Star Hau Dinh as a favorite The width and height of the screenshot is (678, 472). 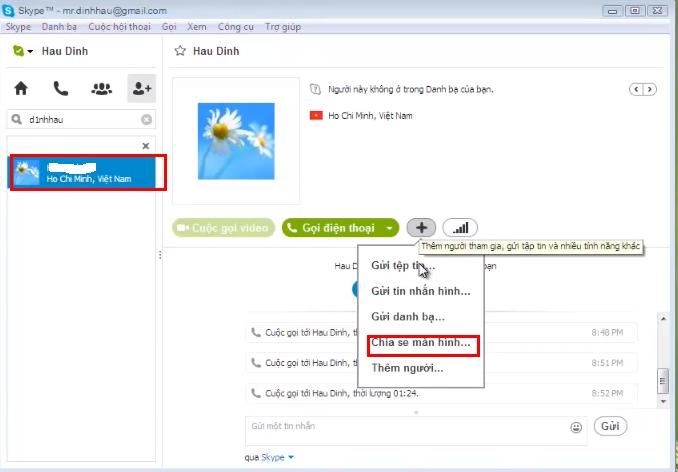(x=180, y=51)
